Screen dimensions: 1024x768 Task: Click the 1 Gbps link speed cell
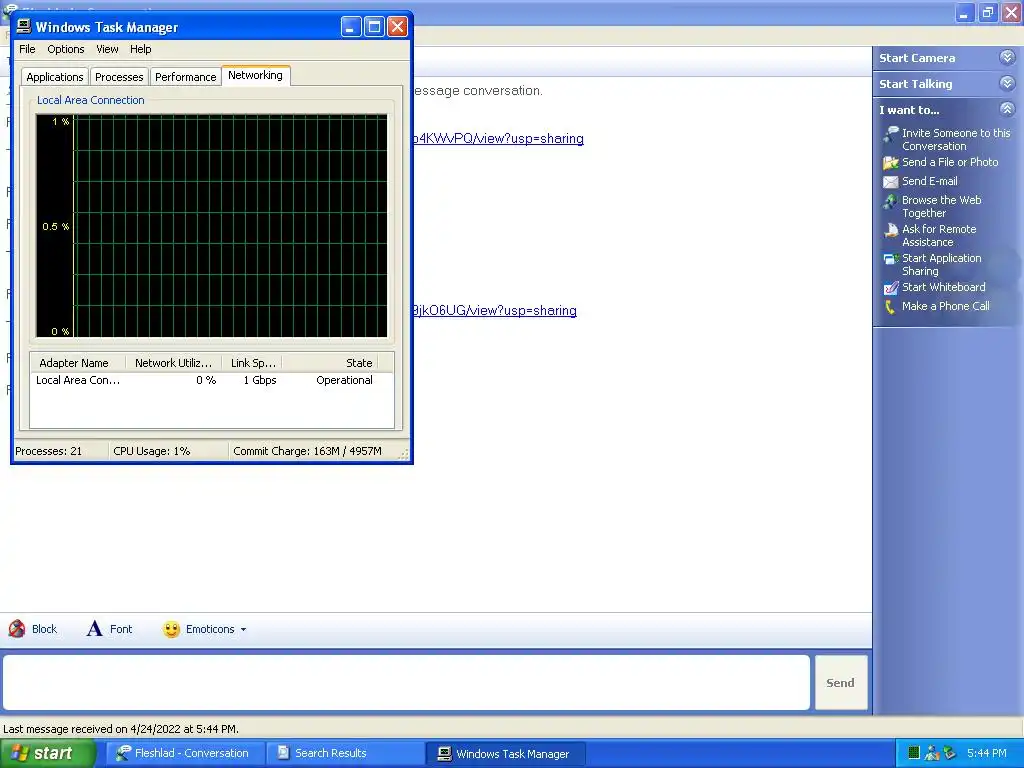coord(260,380)
